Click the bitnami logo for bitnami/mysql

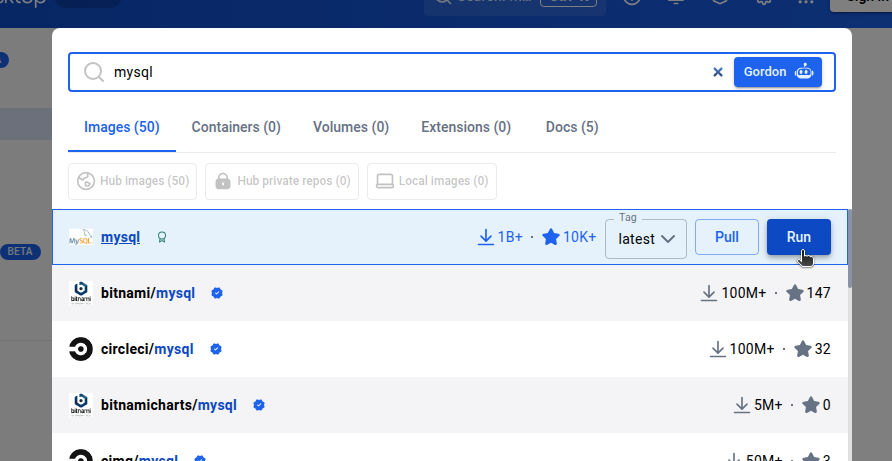80,293
